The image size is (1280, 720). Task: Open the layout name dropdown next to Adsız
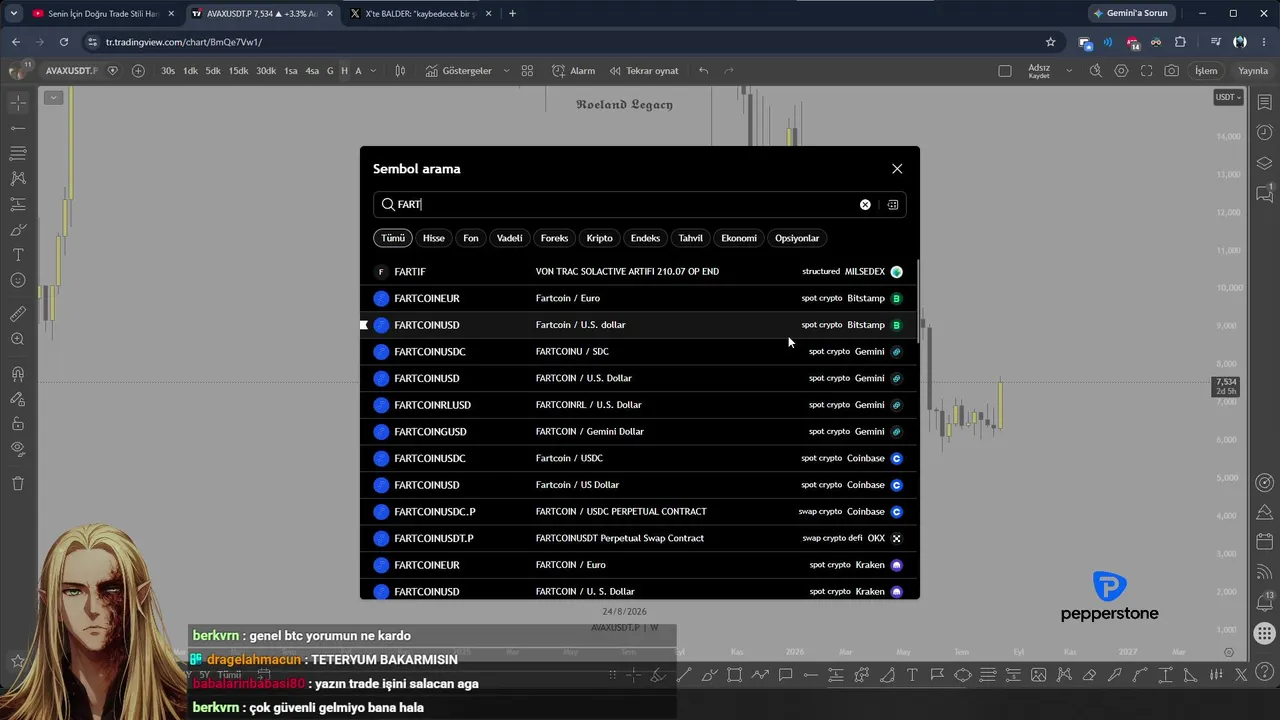1068,71
